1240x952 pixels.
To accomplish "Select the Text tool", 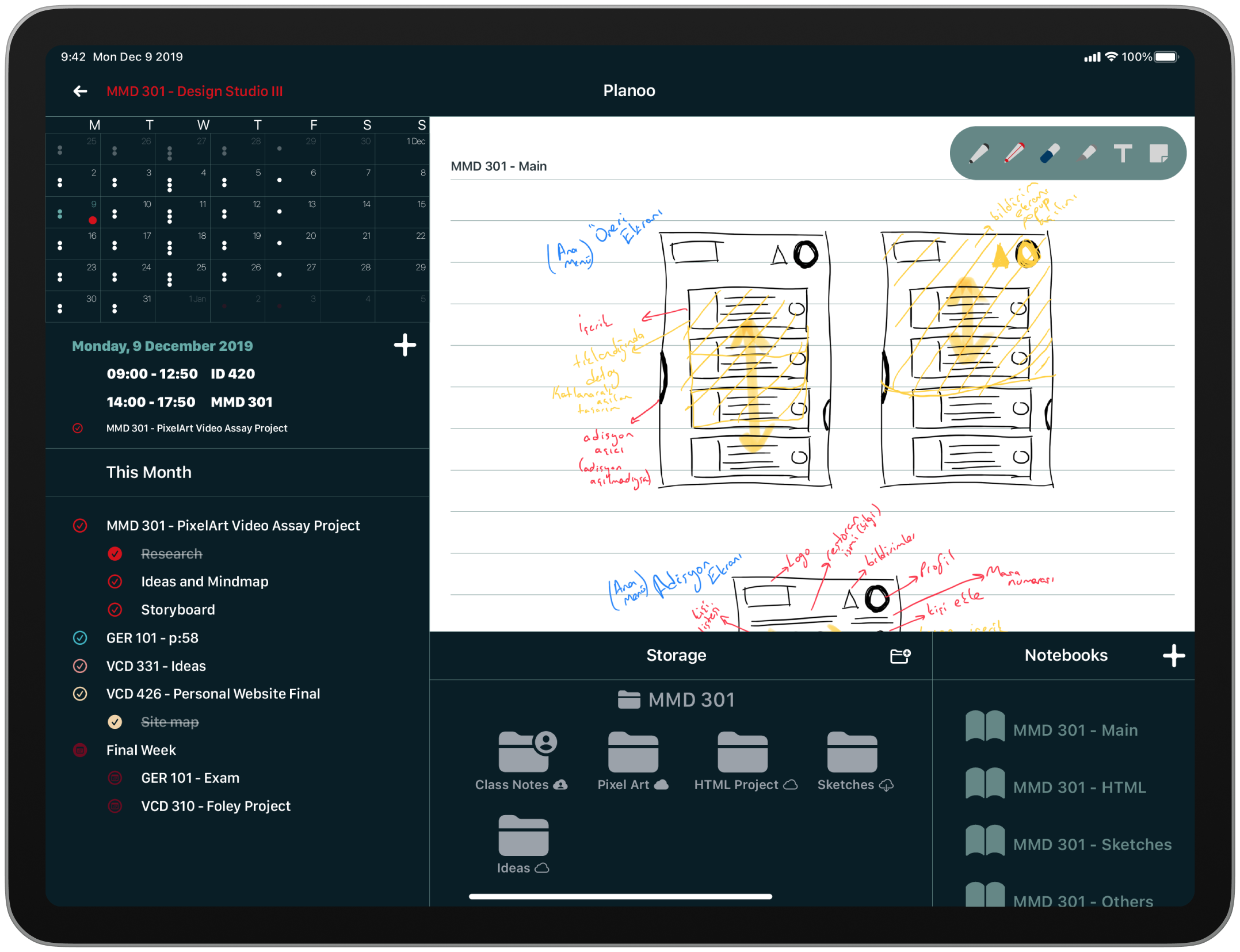I will 1123,153.
